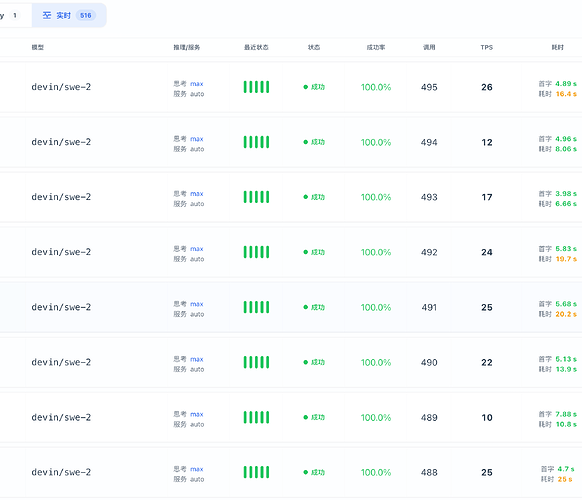Open devin/swe-2 row with 492 calls

pos(291,252)
